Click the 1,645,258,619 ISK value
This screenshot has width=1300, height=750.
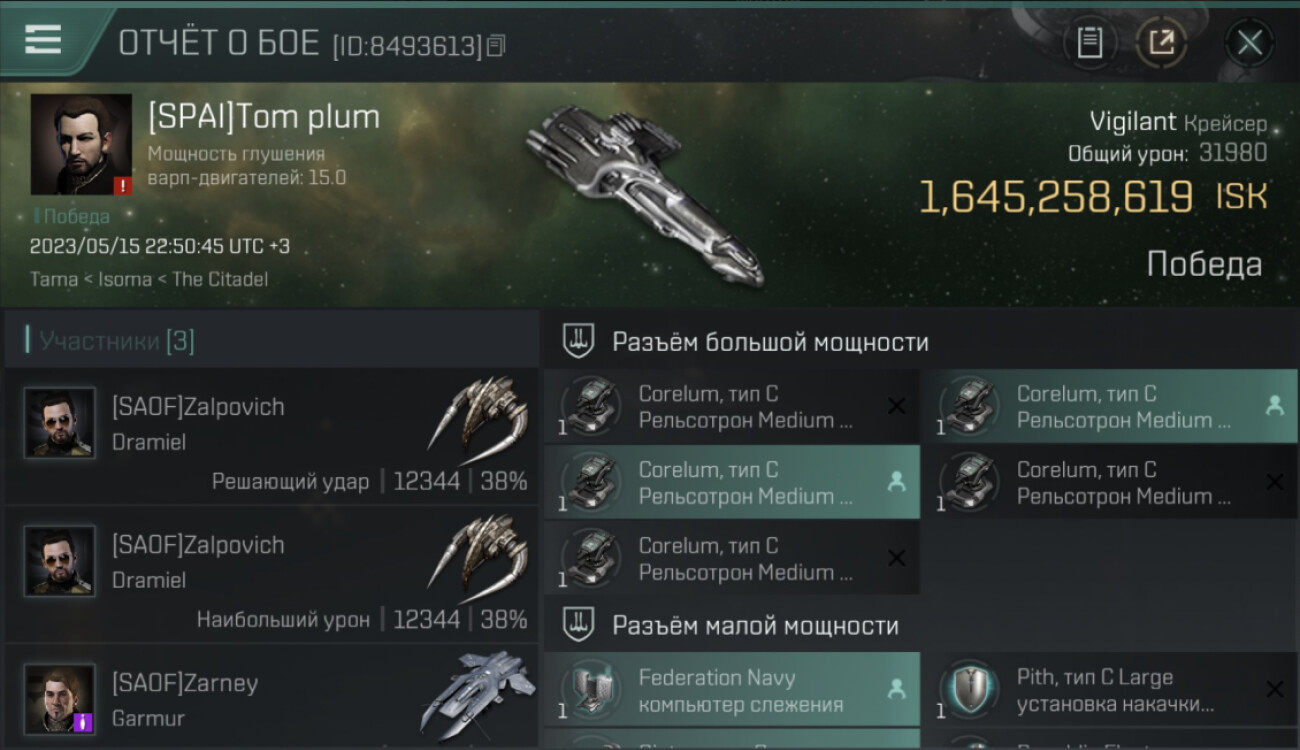1092,197
